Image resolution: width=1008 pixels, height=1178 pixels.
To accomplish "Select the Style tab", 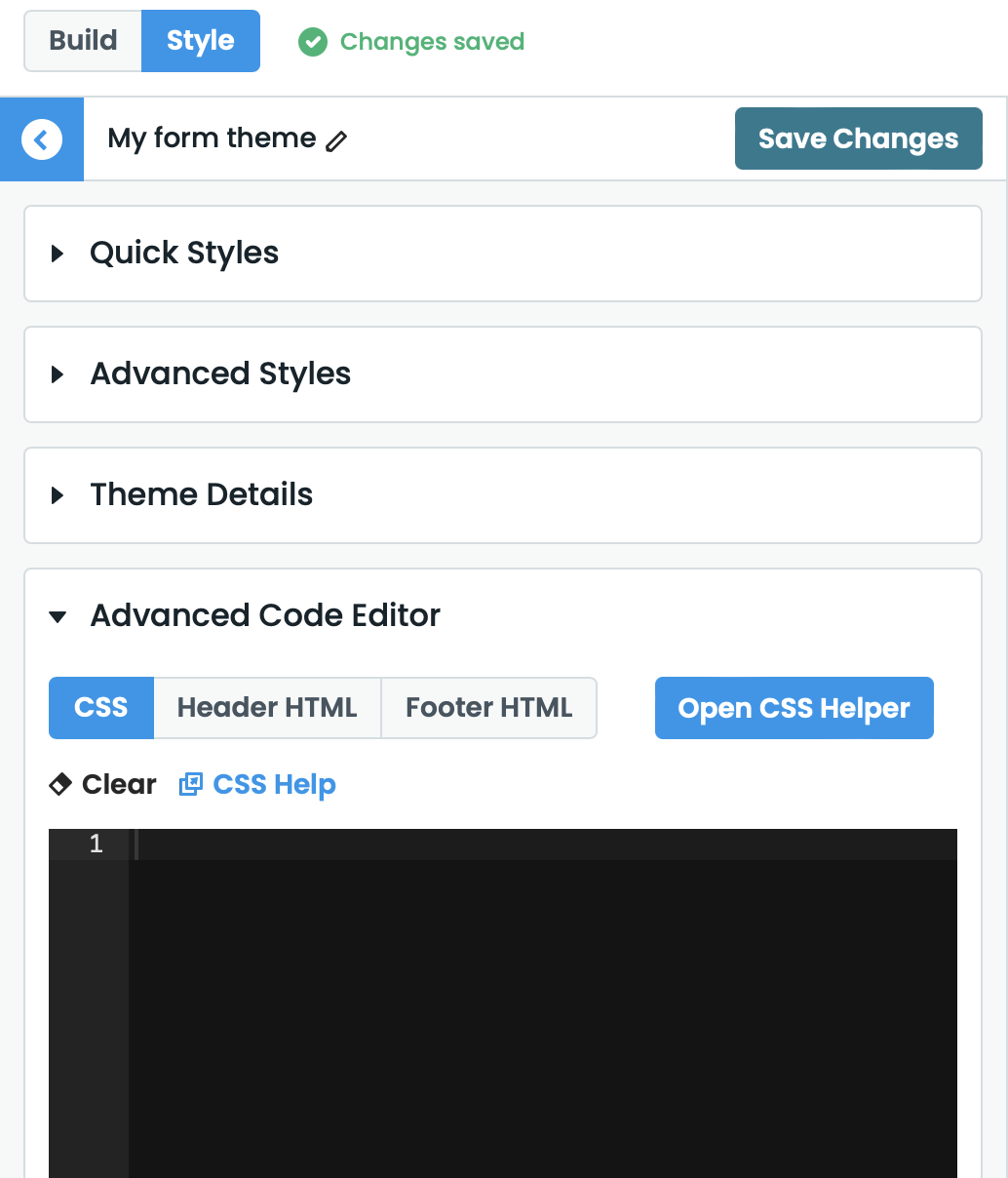I will click(x=200, y=41).
